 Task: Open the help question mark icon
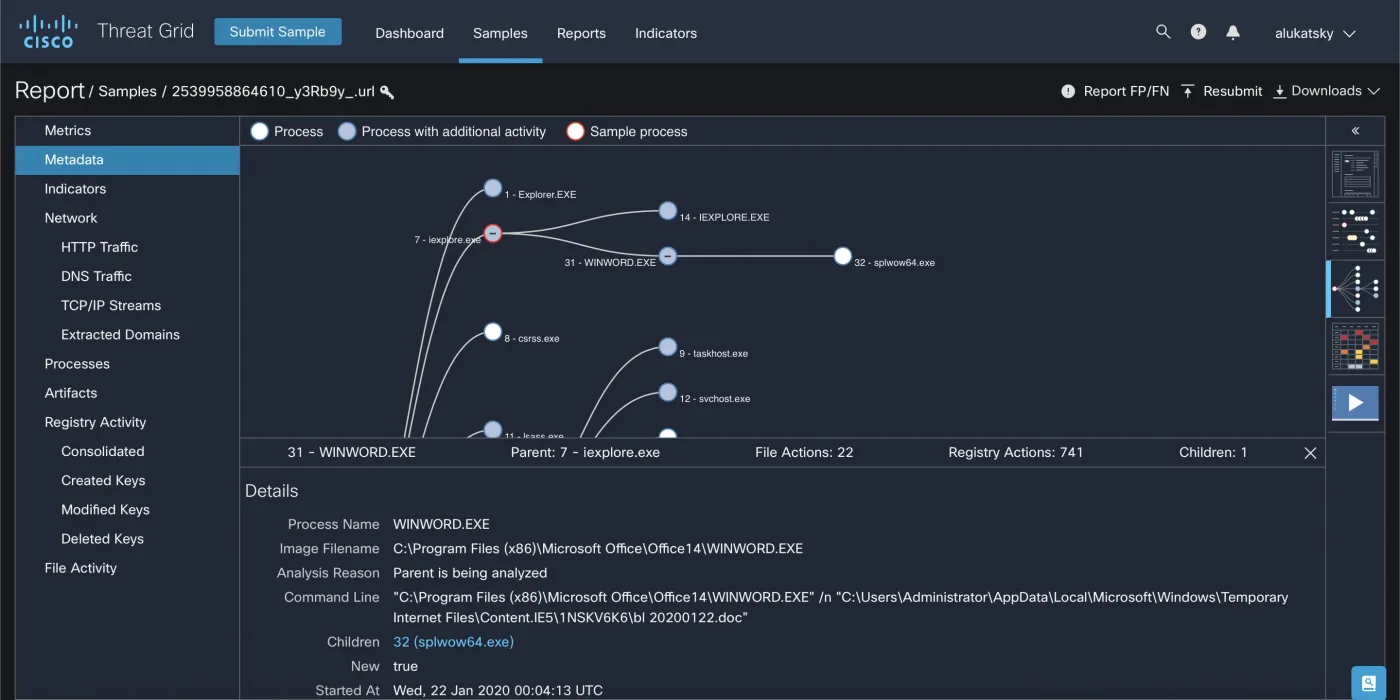[x=1198, y=32]
